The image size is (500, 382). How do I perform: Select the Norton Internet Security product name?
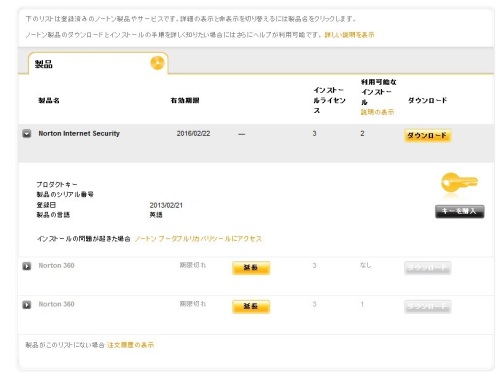point(79,133)
